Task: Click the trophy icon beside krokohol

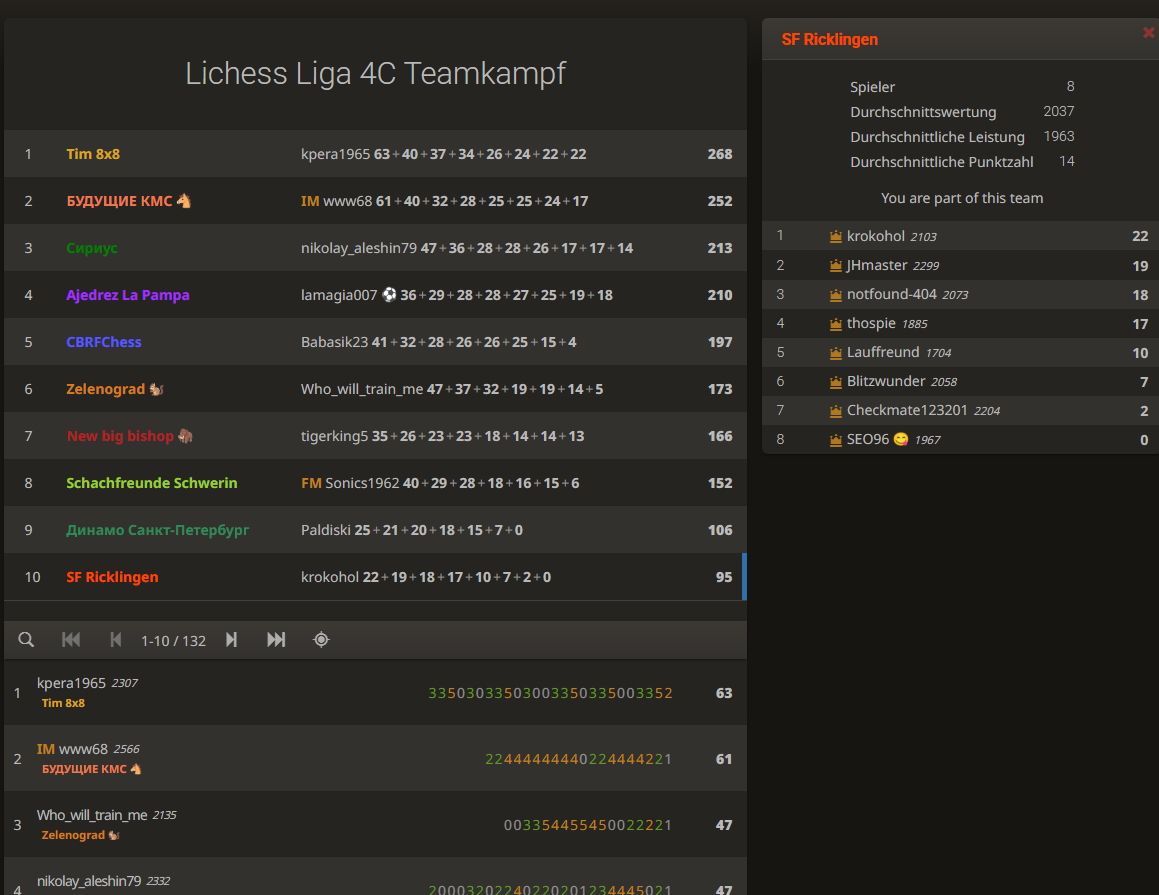Action: tap(835, 235)
